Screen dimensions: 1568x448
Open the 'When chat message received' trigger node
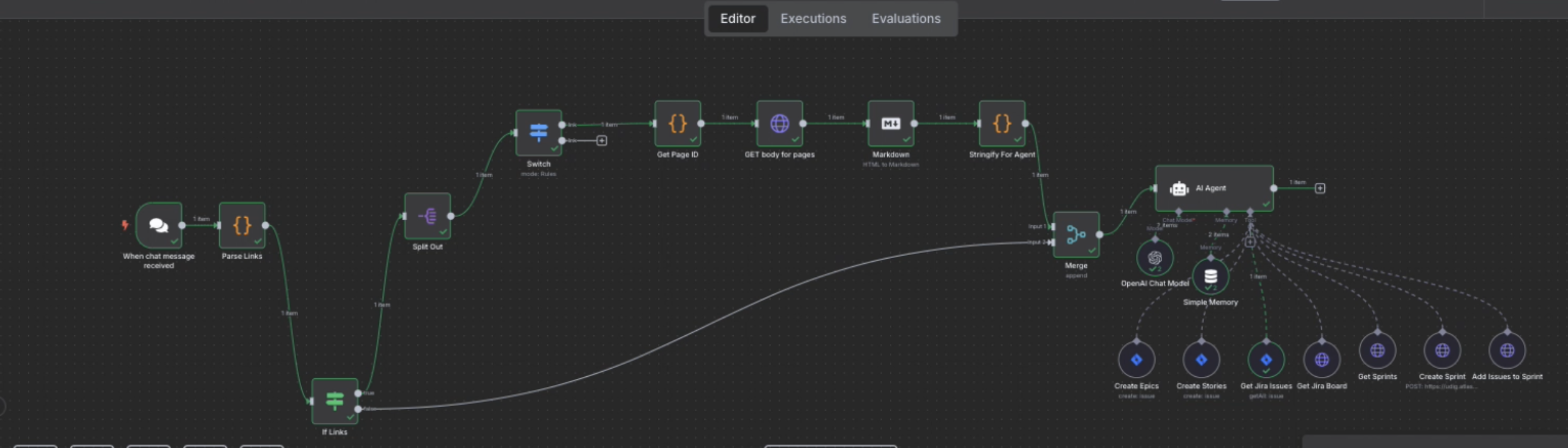(159, 225)
